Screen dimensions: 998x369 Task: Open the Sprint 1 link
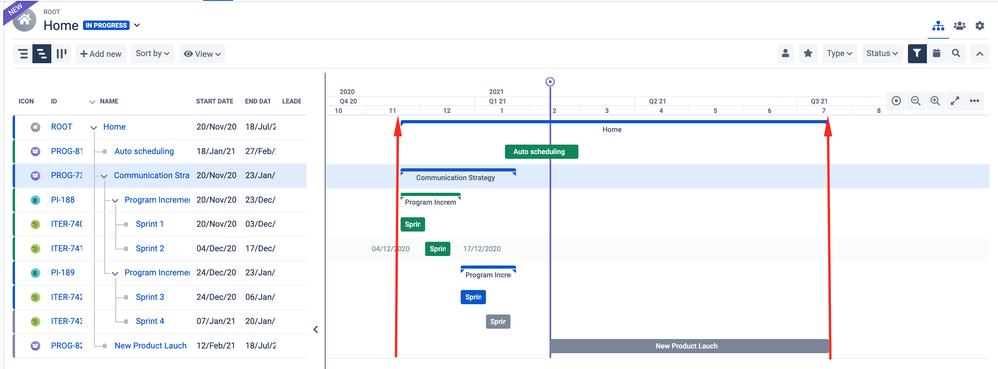point(150,224)
